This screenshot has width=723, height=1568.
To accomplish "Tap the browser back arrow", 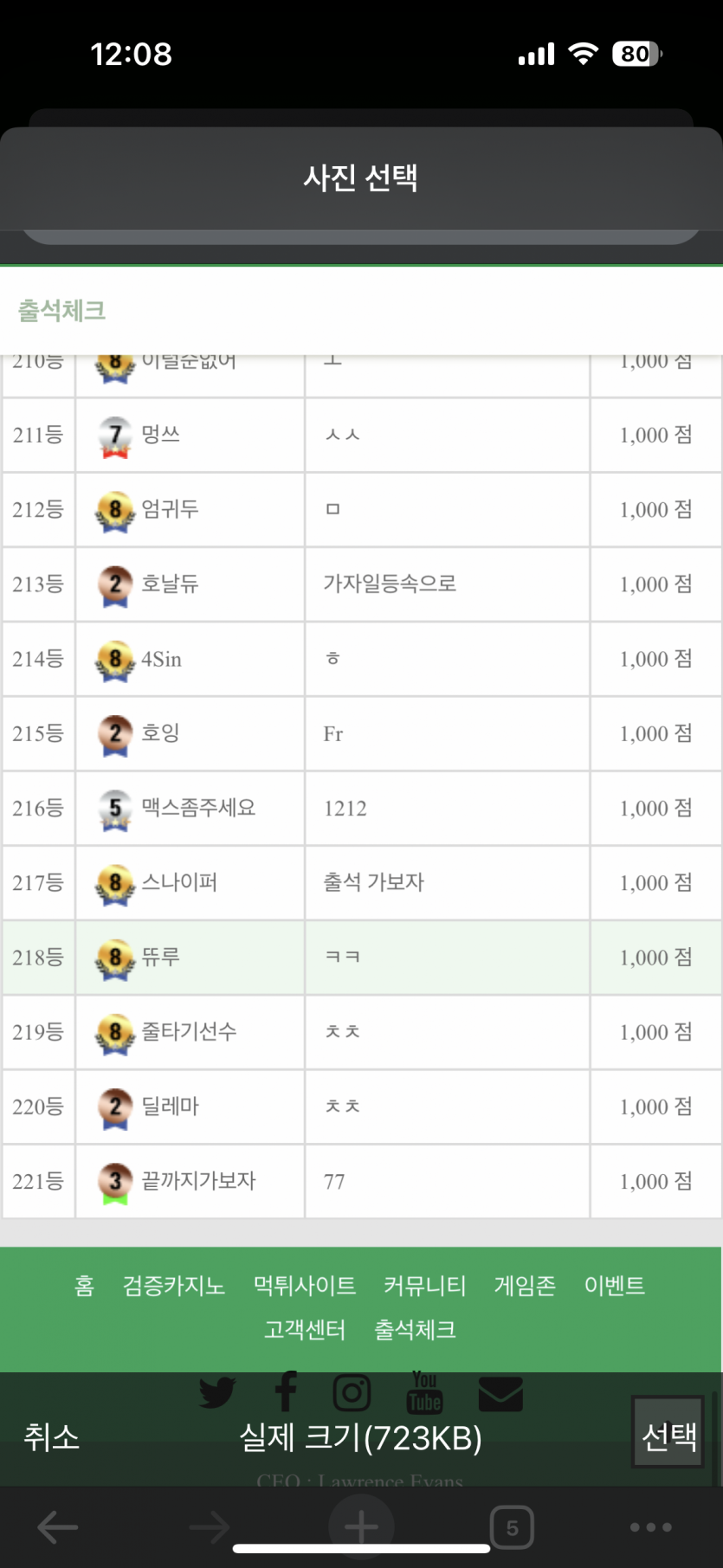I will click(x=58, y=1527).
